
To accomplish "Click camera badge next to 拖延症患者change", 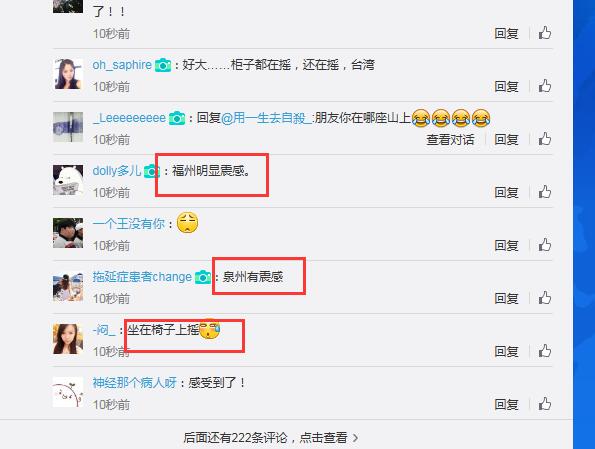I will point(203,277).
